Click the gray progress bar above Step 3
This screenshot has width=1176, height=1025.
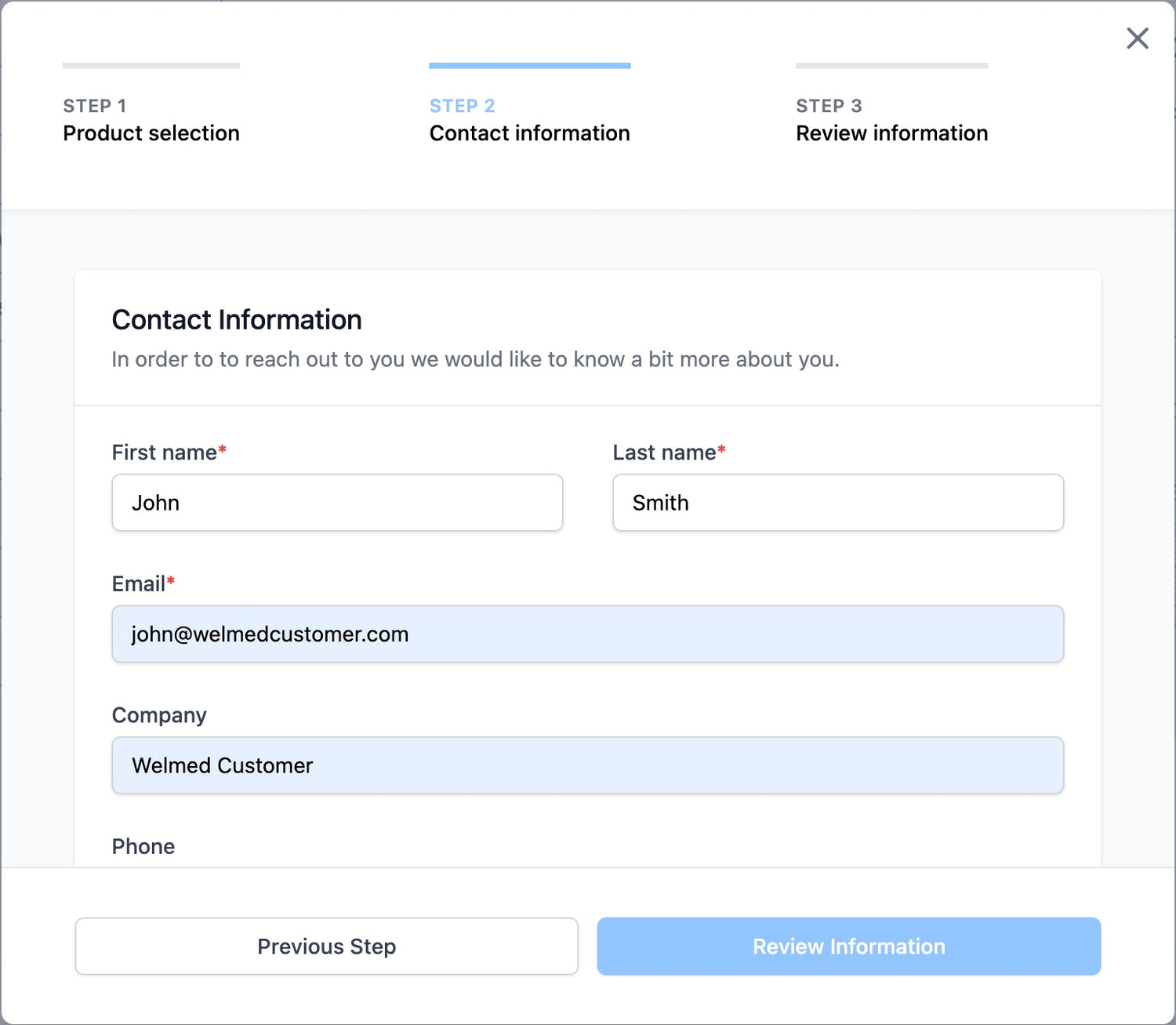click(x=891, y=66)
